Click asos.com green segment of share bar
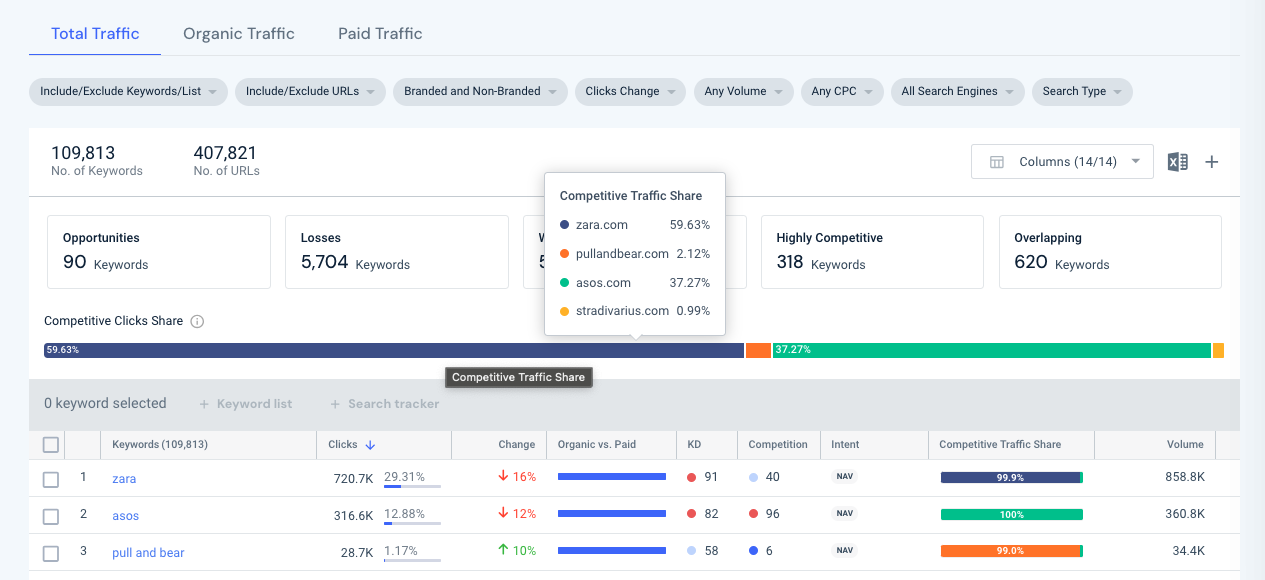 pos(991,350)
